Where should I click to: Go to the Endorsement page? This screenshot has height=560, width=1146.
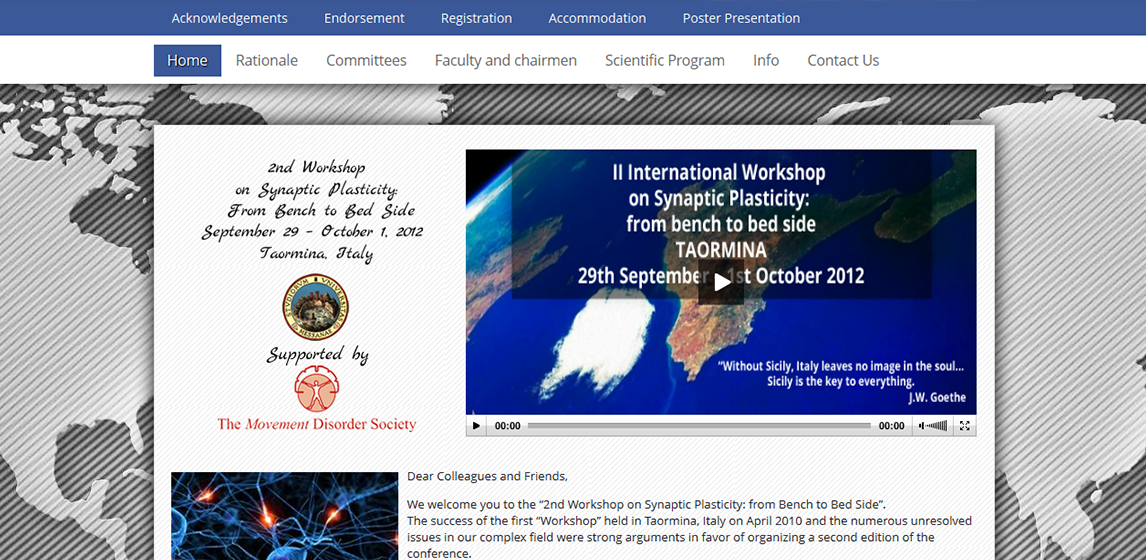[364, 18]
